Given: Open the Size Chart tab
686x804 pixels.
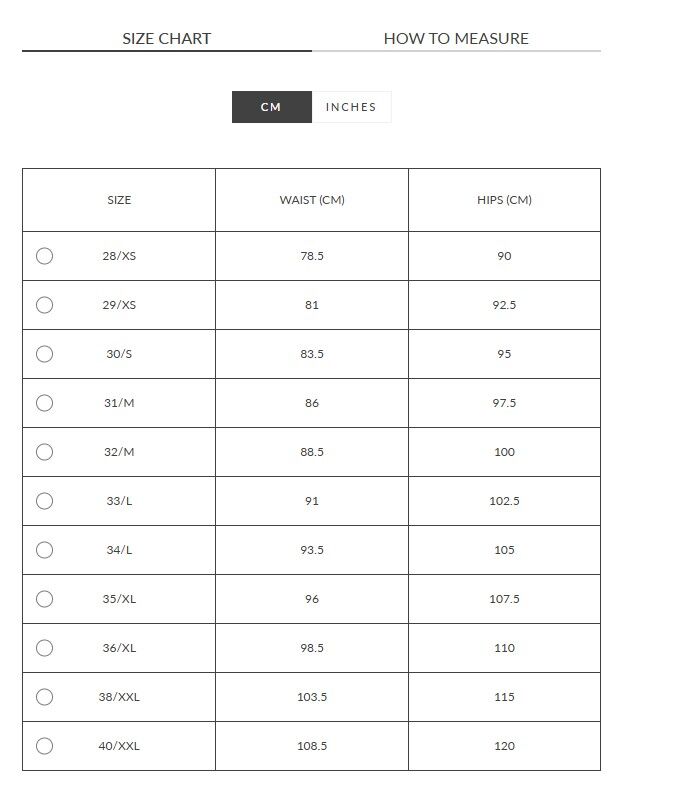Looking at the screenshot, I should click(167, 38).
